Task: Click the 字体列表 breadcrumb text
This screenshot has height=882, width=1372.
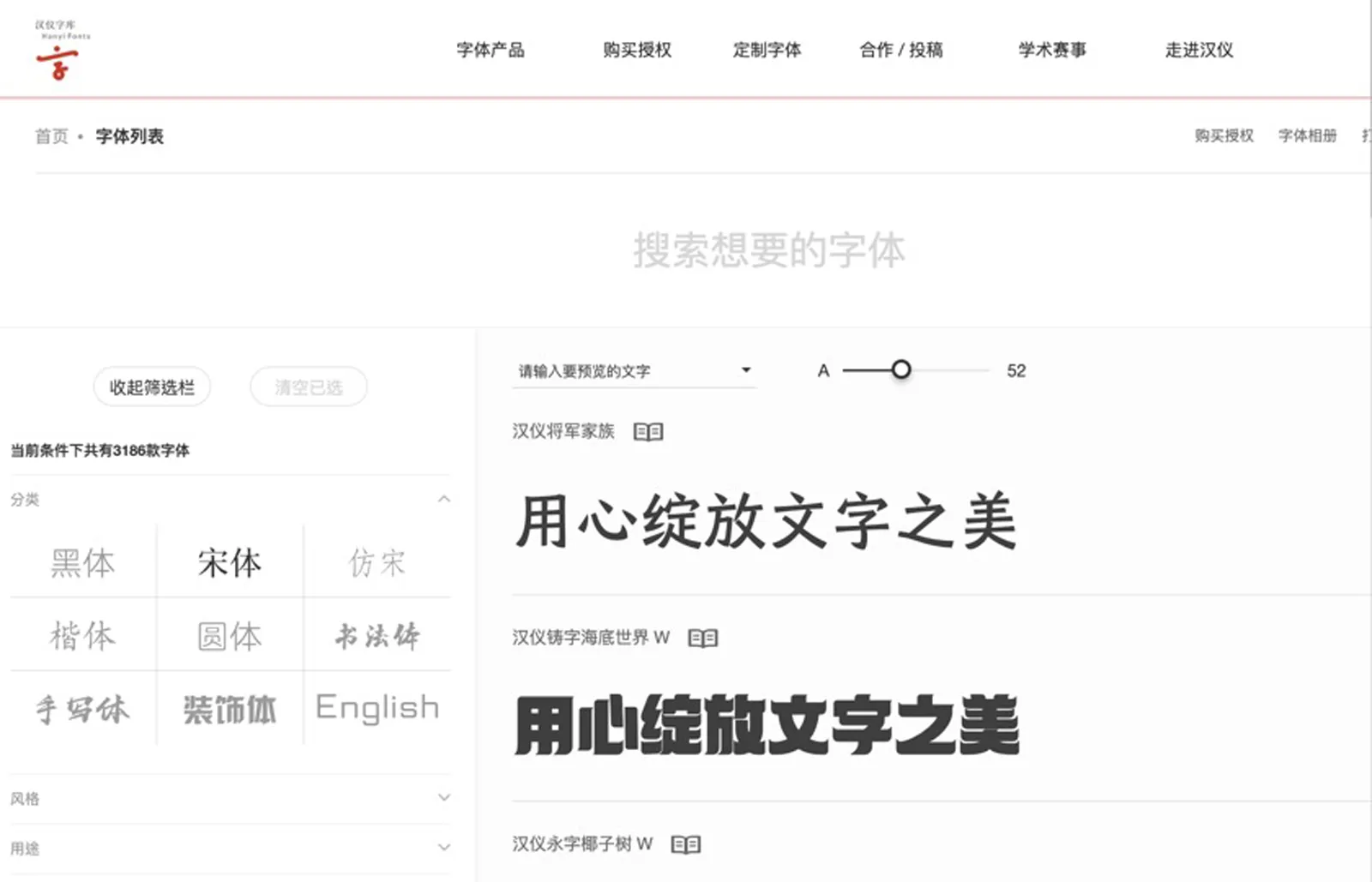Action: point(129,136)
